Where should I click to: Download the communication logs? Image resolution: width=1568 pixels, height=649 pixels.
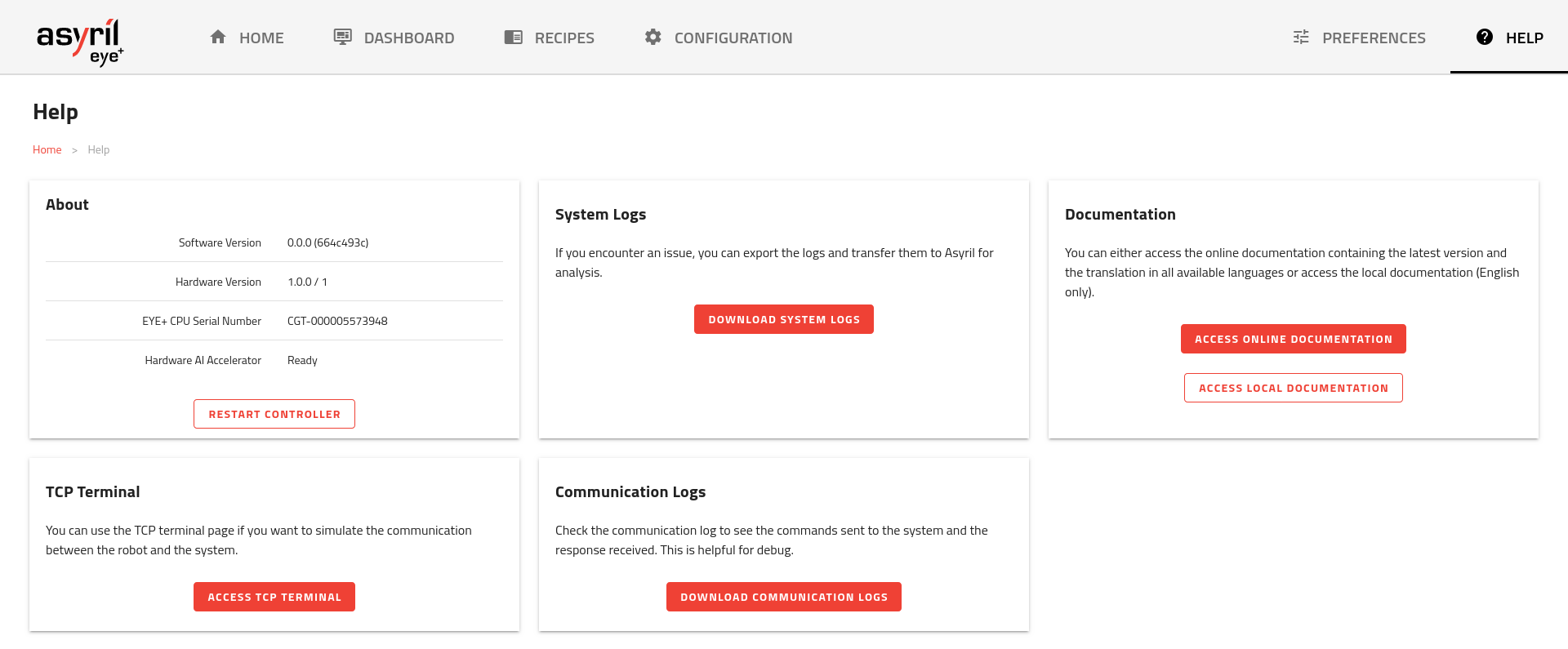pyautogui.click(x=783, y=597)
